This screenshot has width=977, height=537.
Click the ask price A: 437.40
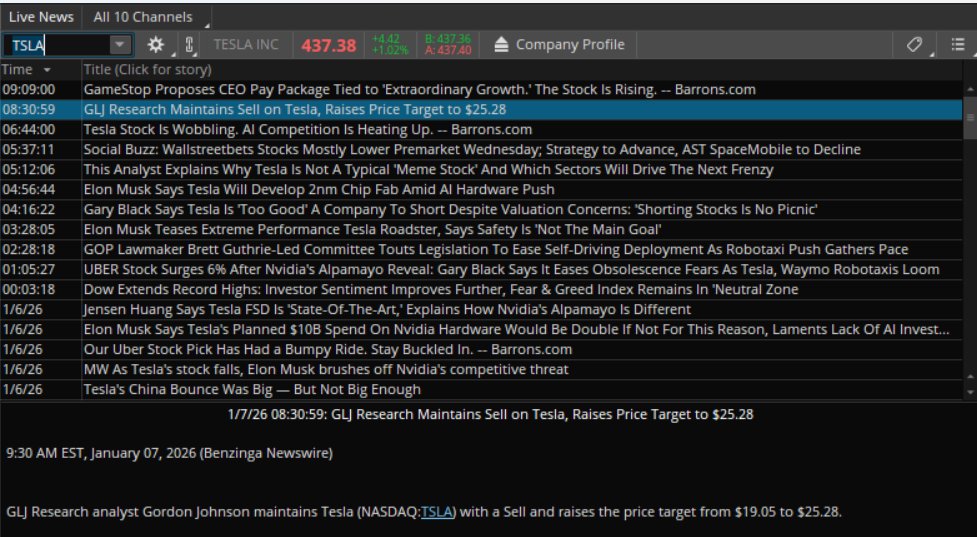(448, 50)
